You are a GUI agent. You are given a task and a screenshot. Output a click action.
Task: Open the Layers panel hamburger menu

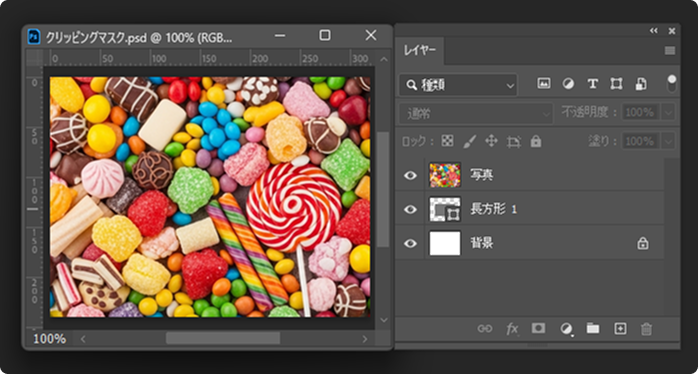point(670,51)
